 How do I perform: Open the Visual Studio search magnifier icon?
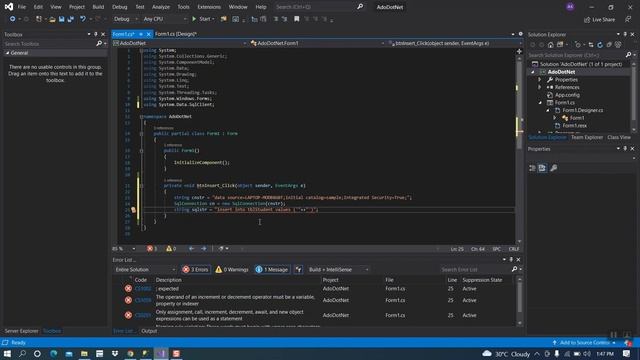click(x=360, y=7)
